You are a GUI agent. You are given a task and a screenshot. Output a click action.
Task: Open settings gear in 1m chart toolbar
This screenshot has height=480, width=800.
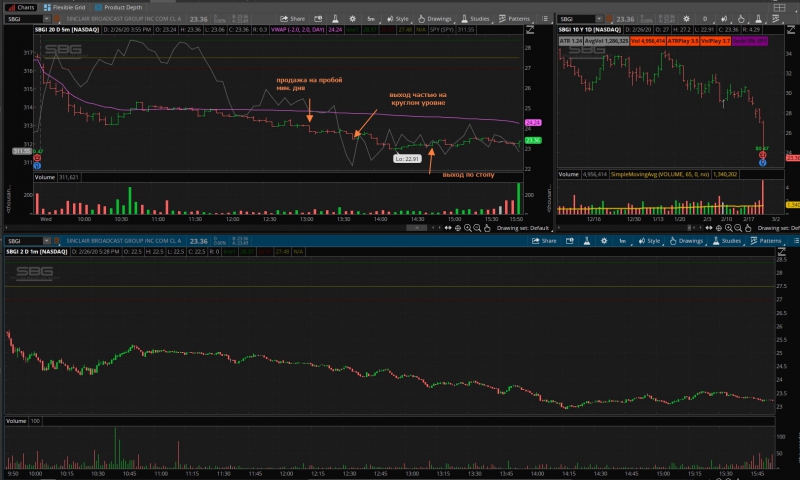(604, 241)
